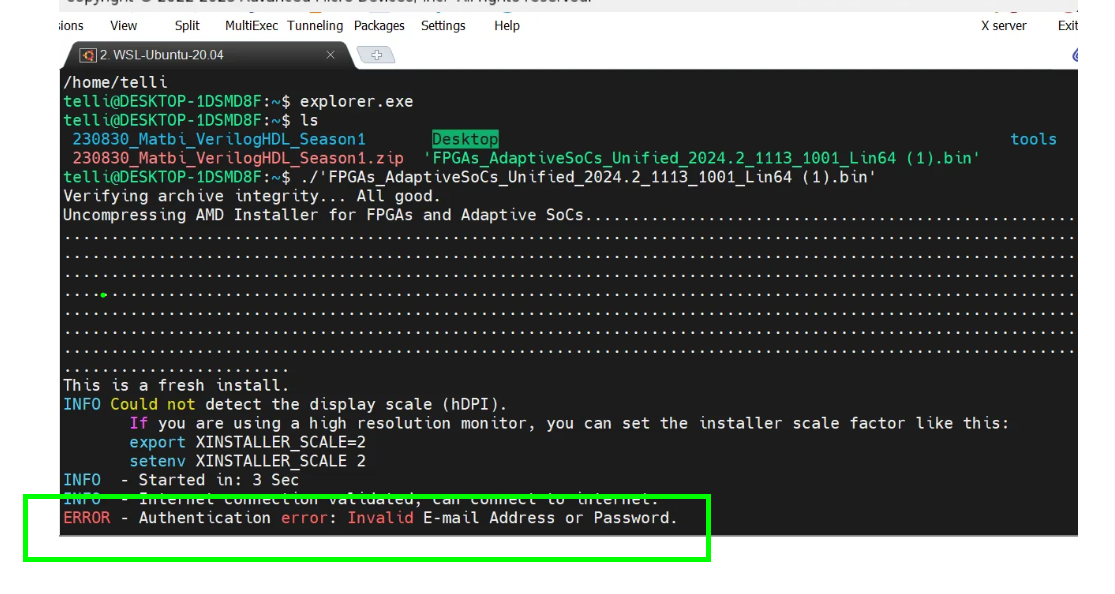Click the 230830_Matbi_VerilogHDL_Season1 folder name
Viewport: 1115px width, 594px height.
[x=218, y=139]
